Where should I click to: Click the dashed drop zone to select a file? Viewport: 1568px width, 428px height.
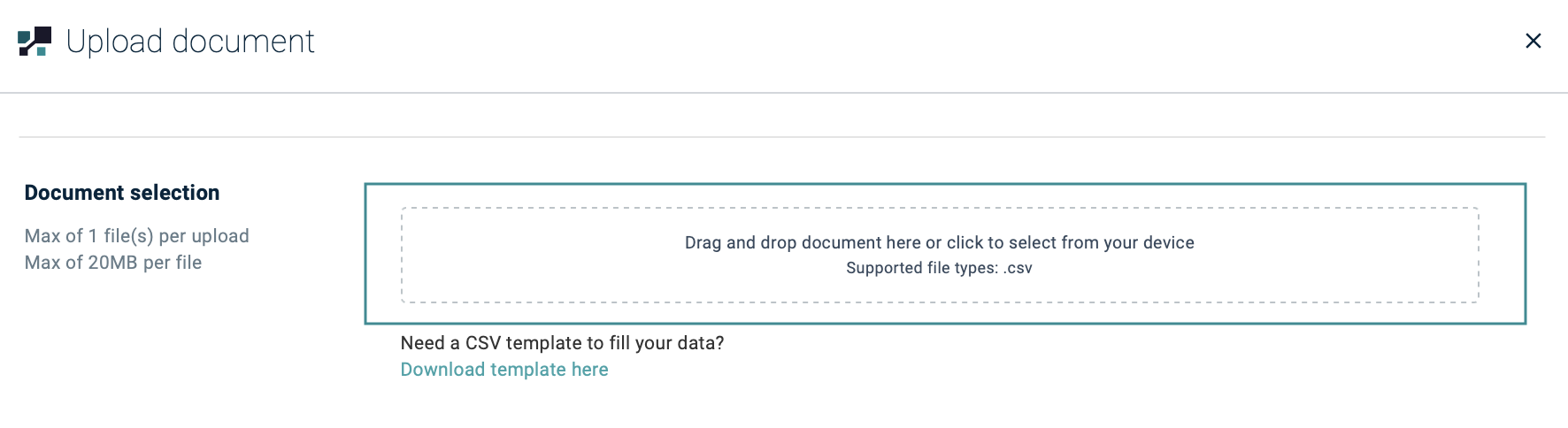click(940, 256)
